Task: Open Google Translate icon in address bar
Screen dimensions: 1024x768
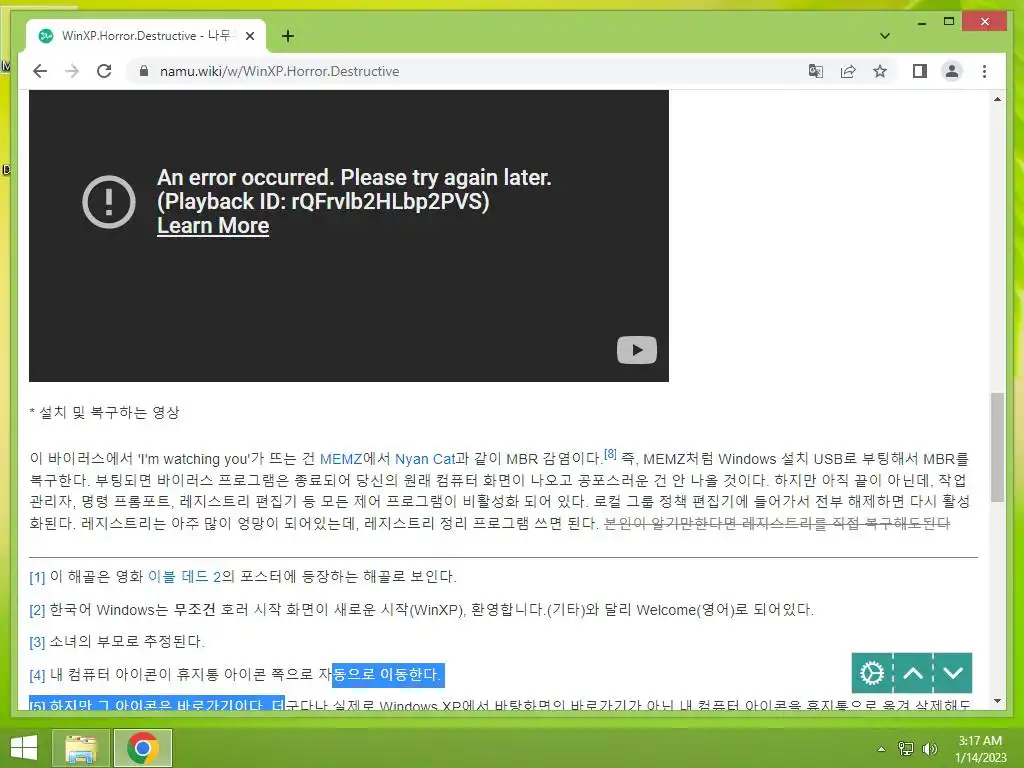Action: coord(816,71)
